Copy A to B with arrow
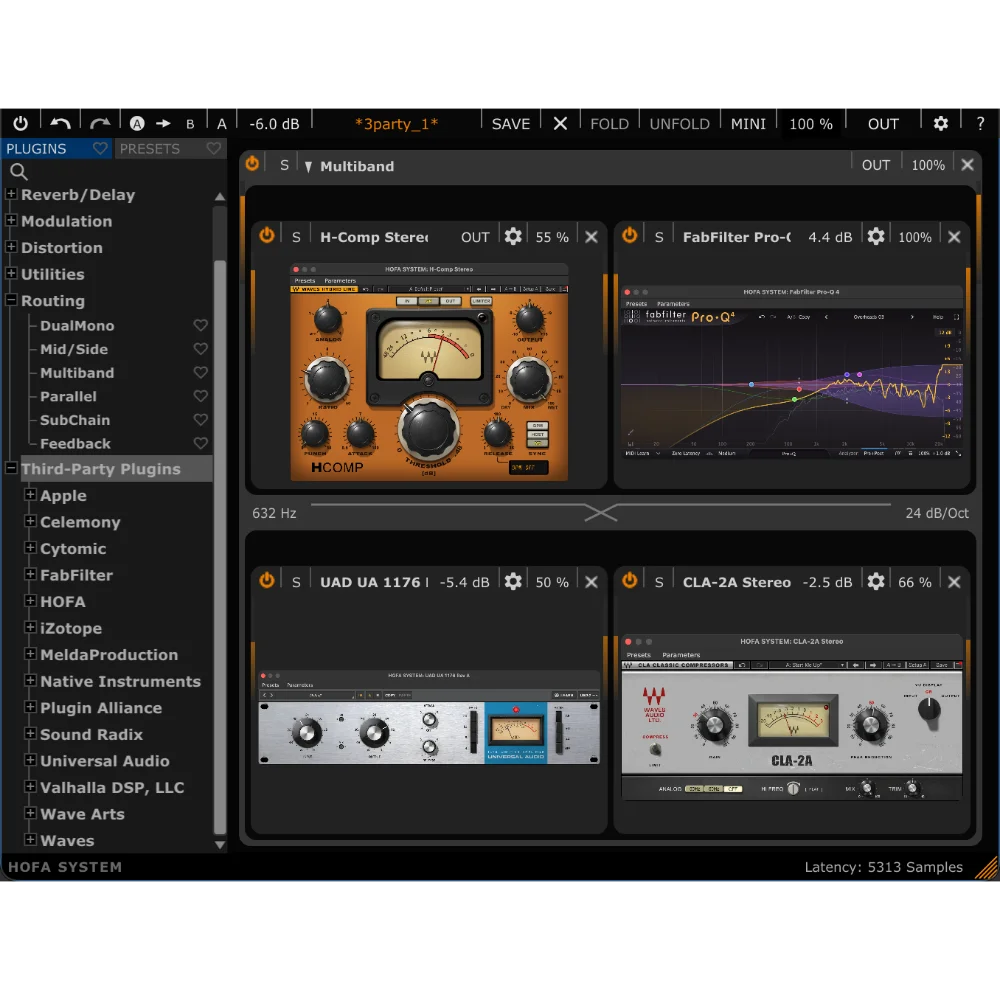This screenshot has height=1000, width=1000. click(x=163, y=123)
